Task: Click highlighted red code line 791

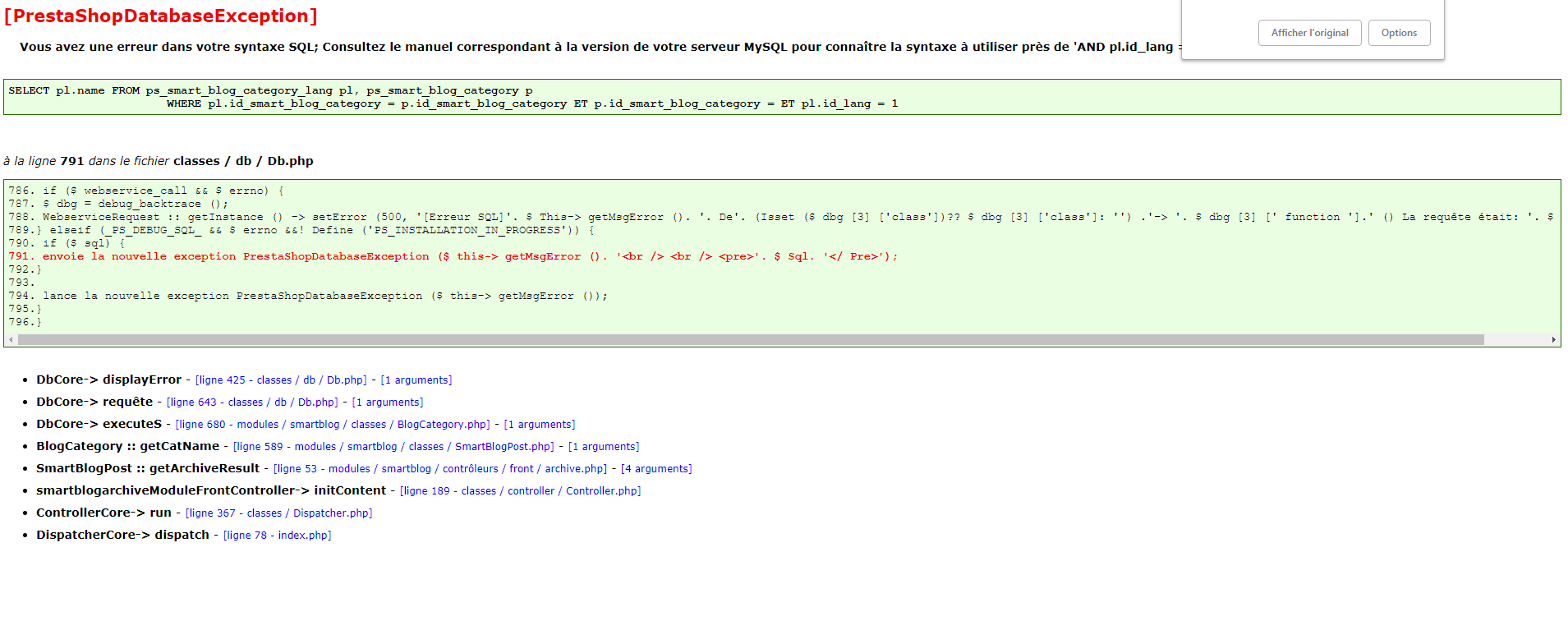Action: pyautogui.click(x=453, y=256)
